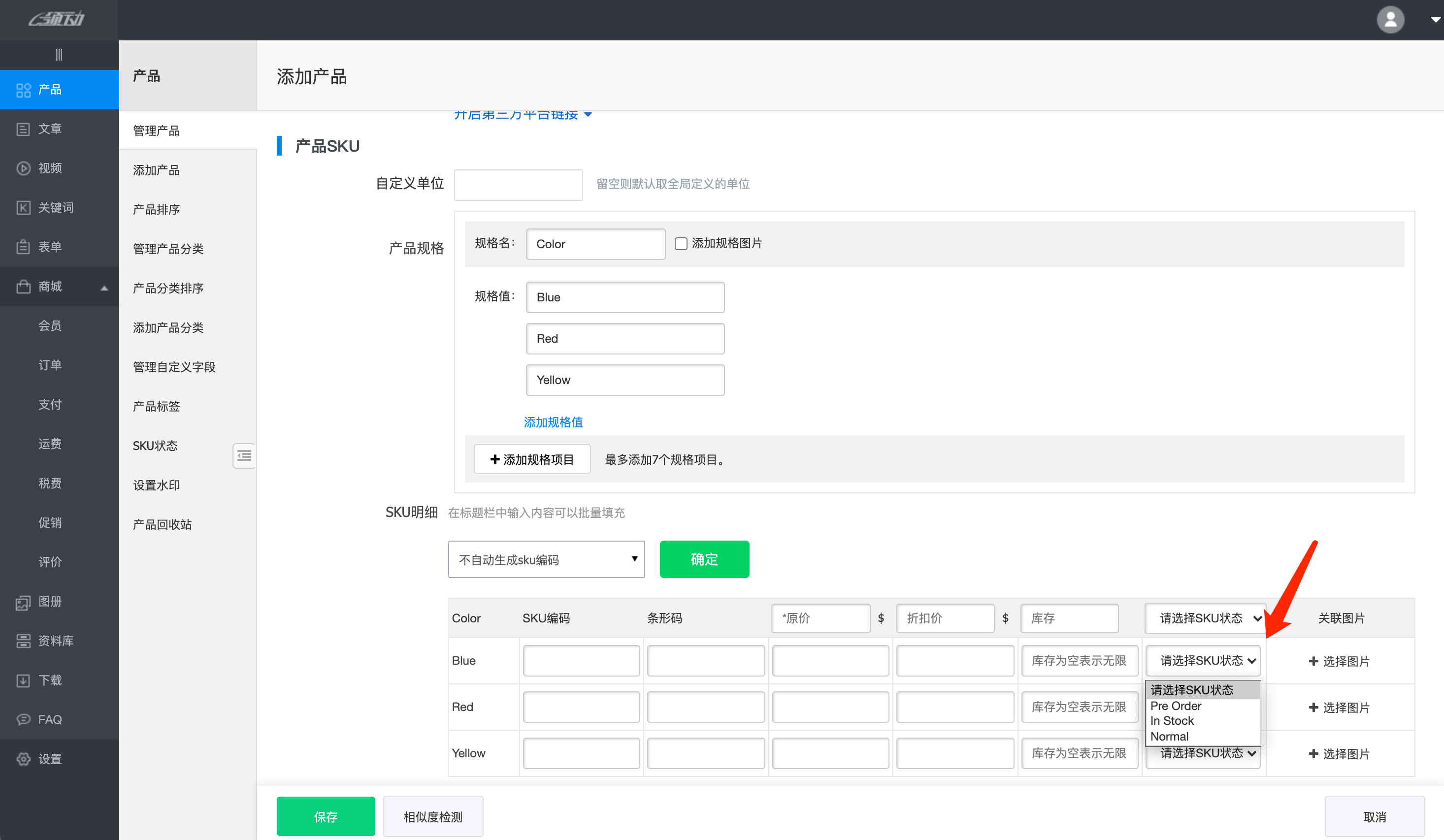Screen dimensions: 1444x840
Task: Click the 视频 play icon
Action: (x=23, y=168)
